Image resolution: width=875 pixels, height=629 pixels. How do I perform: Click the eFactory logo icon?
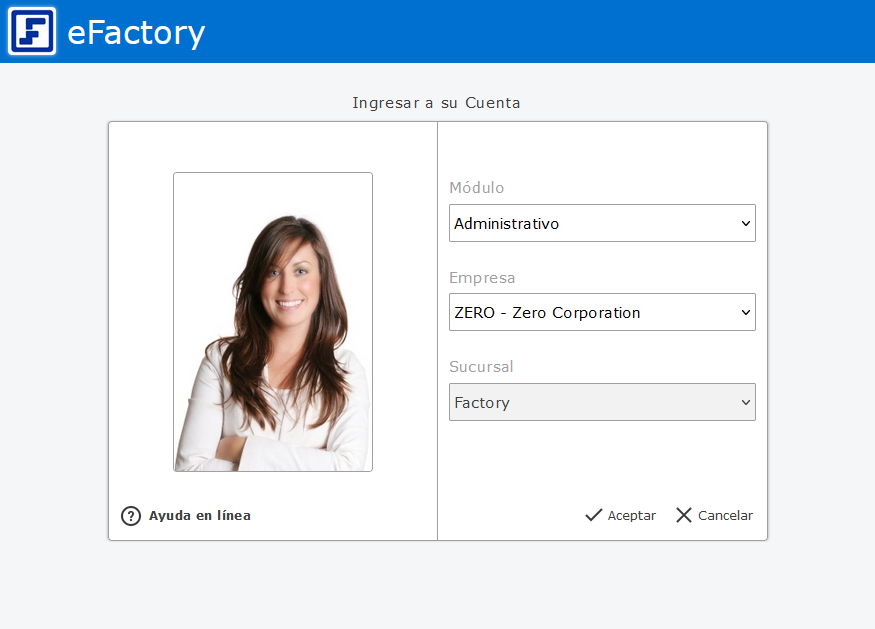(x=32, y=31)
